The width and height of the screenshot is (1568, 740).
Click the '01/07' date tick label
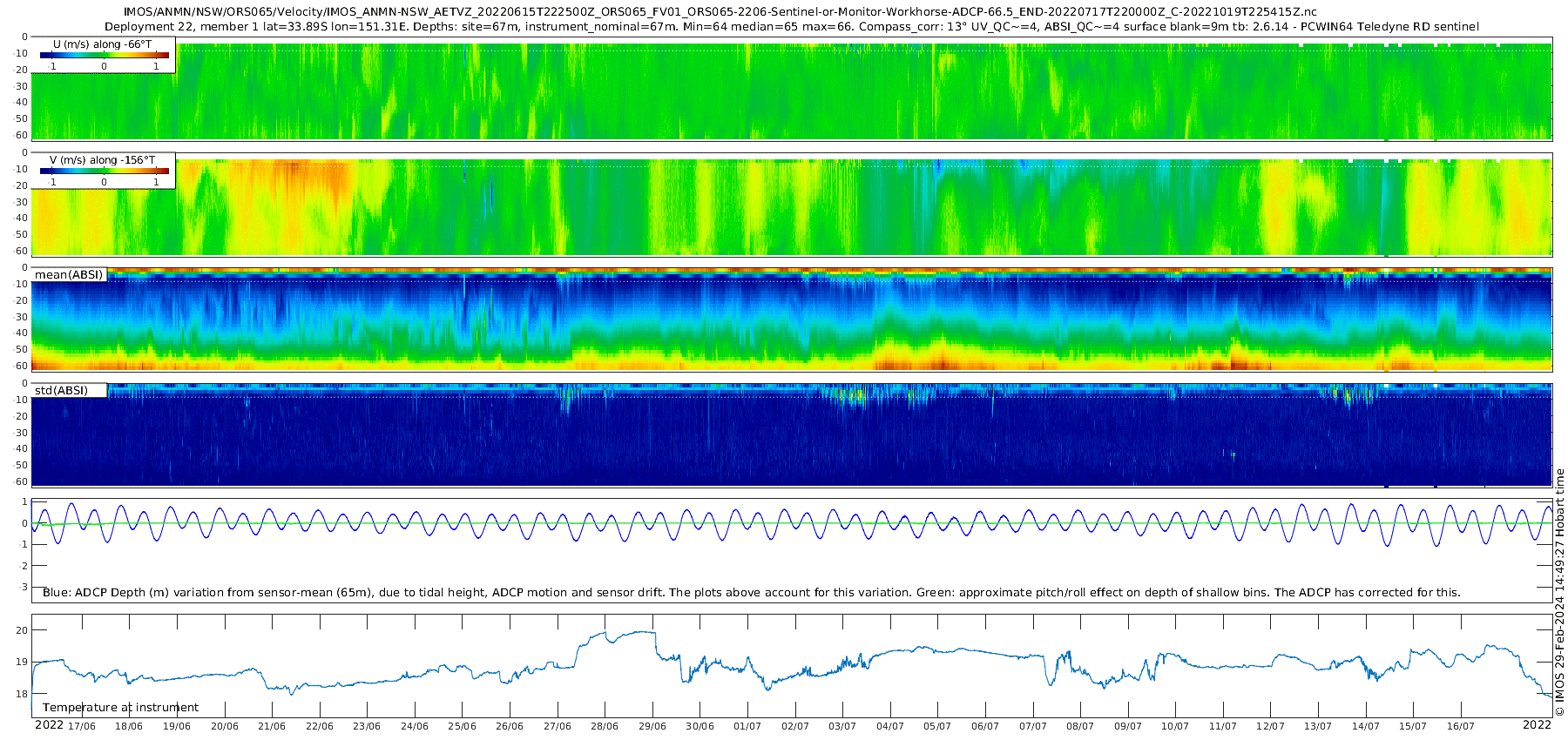pos(747,726)
